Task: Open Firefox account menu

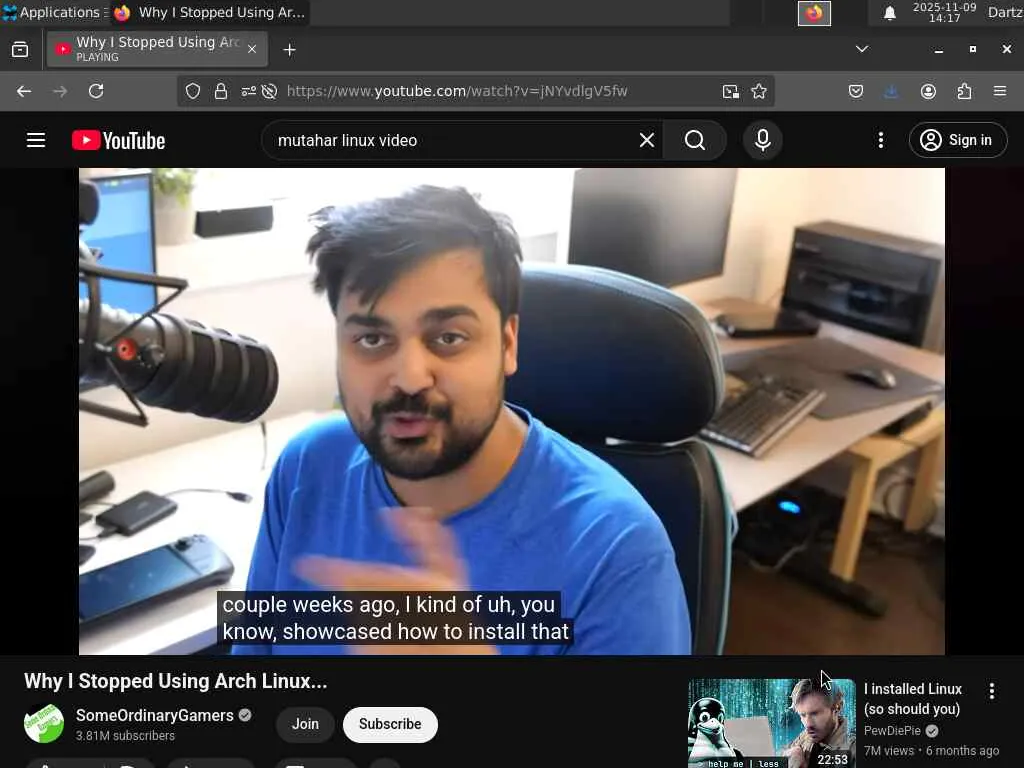Action: click(928, 91)
